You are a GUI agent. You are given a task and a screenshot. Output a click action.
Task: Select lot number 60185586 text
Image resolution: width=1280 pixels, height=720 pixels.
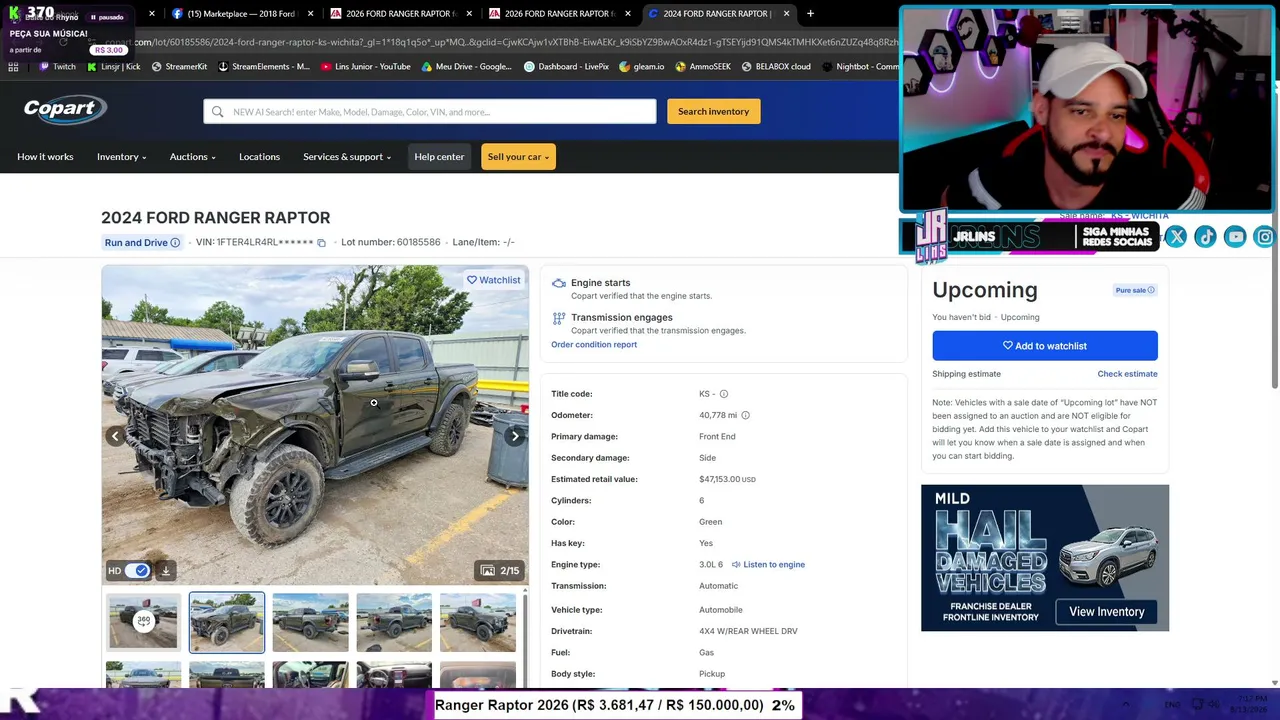coord(391,243)
